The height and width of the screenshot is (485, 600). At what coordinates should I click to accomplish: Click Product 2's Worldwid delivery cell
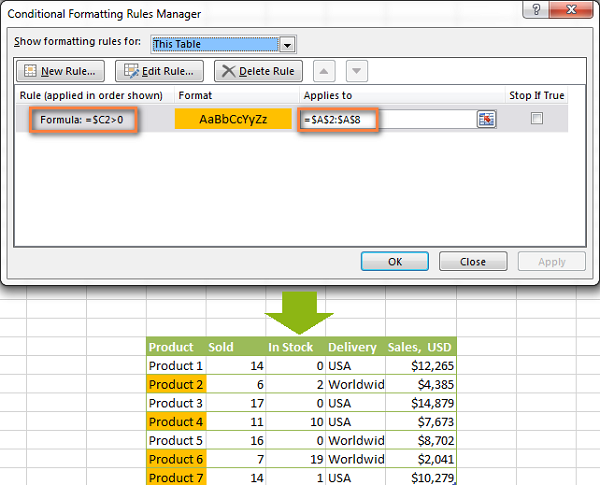pos(355,384)
